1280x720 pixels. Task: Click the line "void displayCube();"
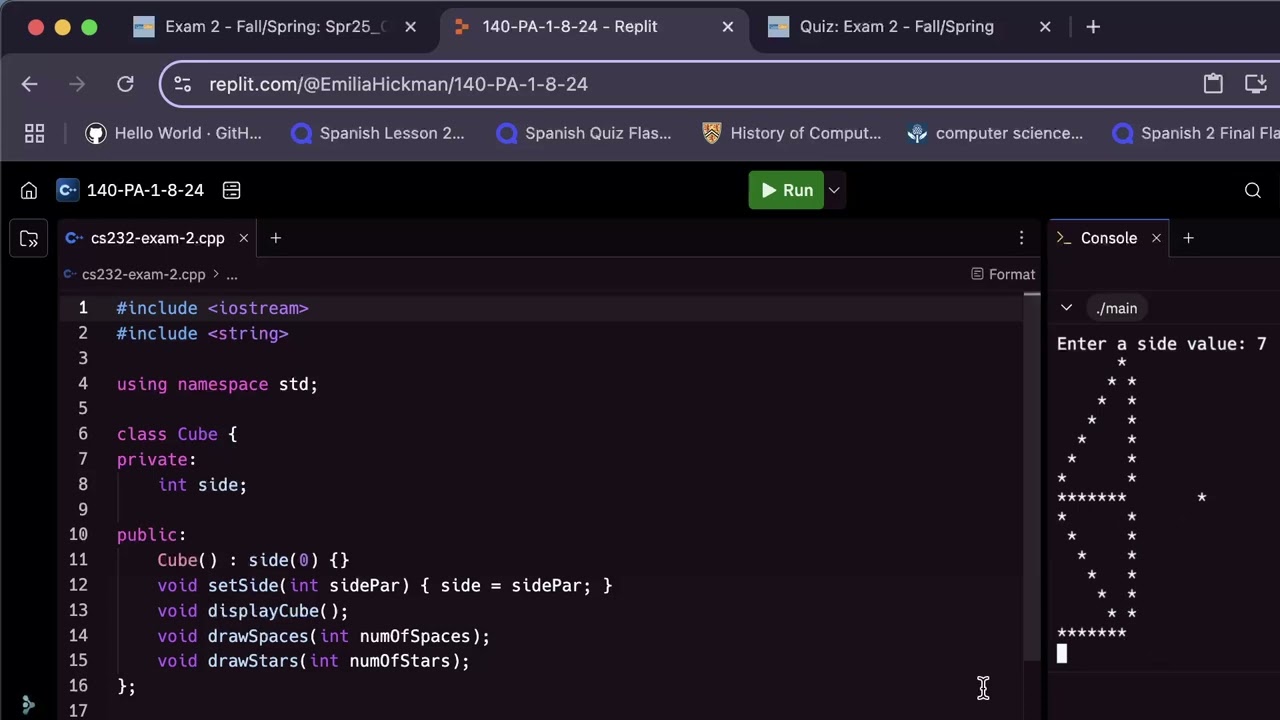click(x=253, y=611)
